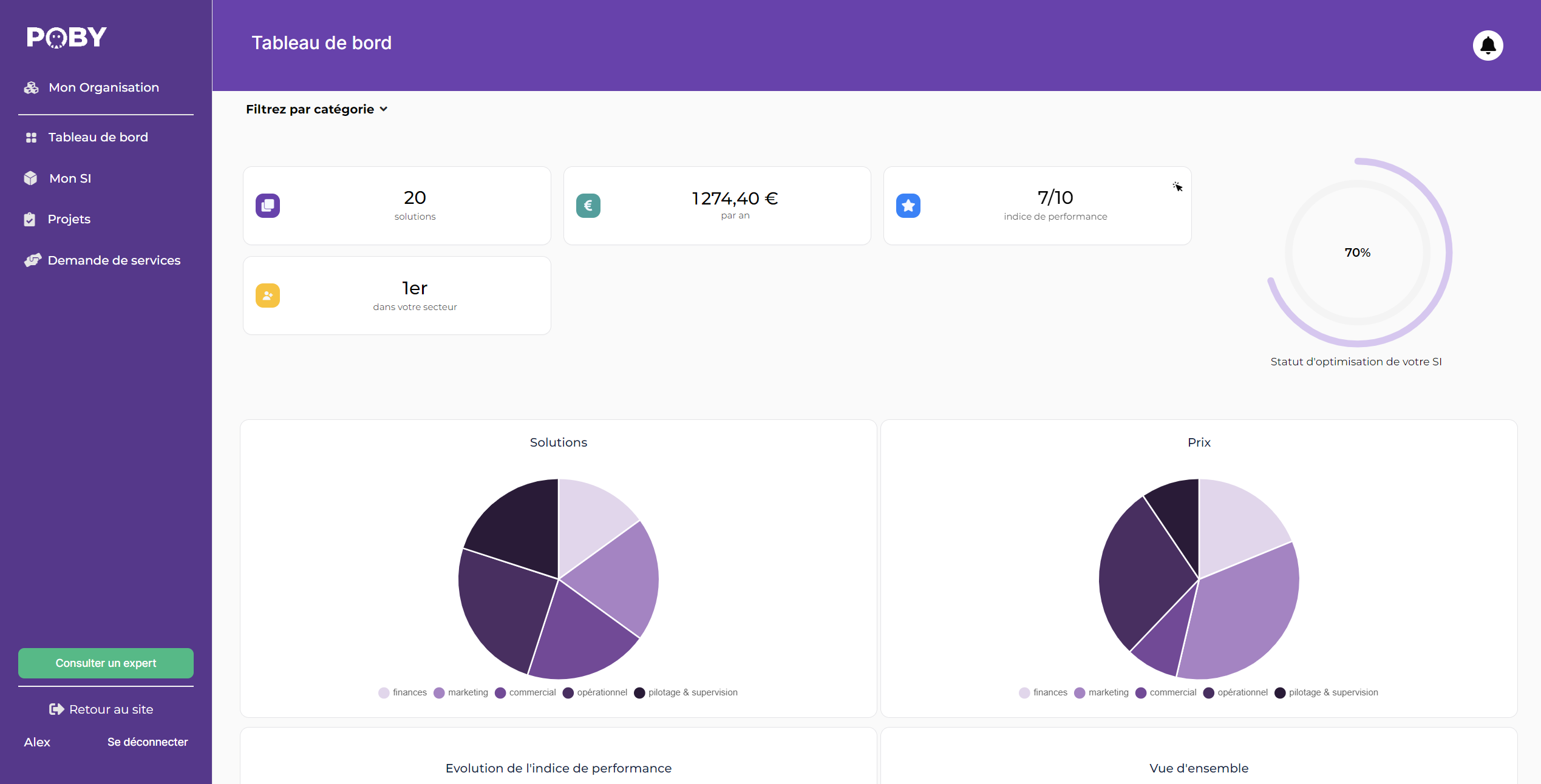This screenshot has height=784, width=1541.
Task: Click the Se déconnecter link
Action: coord(148,742)
